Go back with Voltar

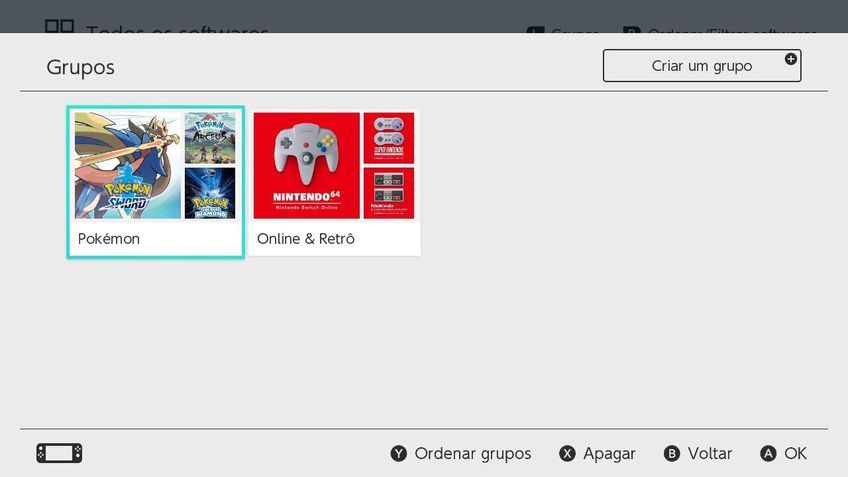tap(698, 453)
